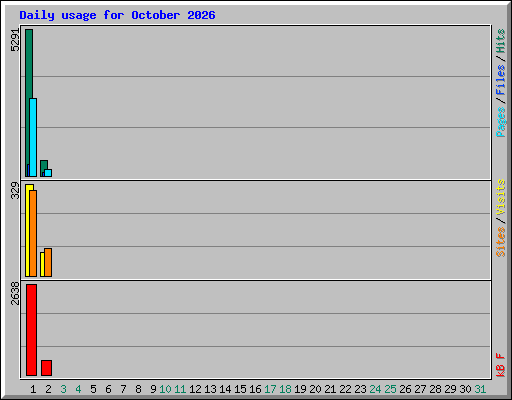
Task: Select the red KB bar for day 2
Action: (x=46, y=368)
